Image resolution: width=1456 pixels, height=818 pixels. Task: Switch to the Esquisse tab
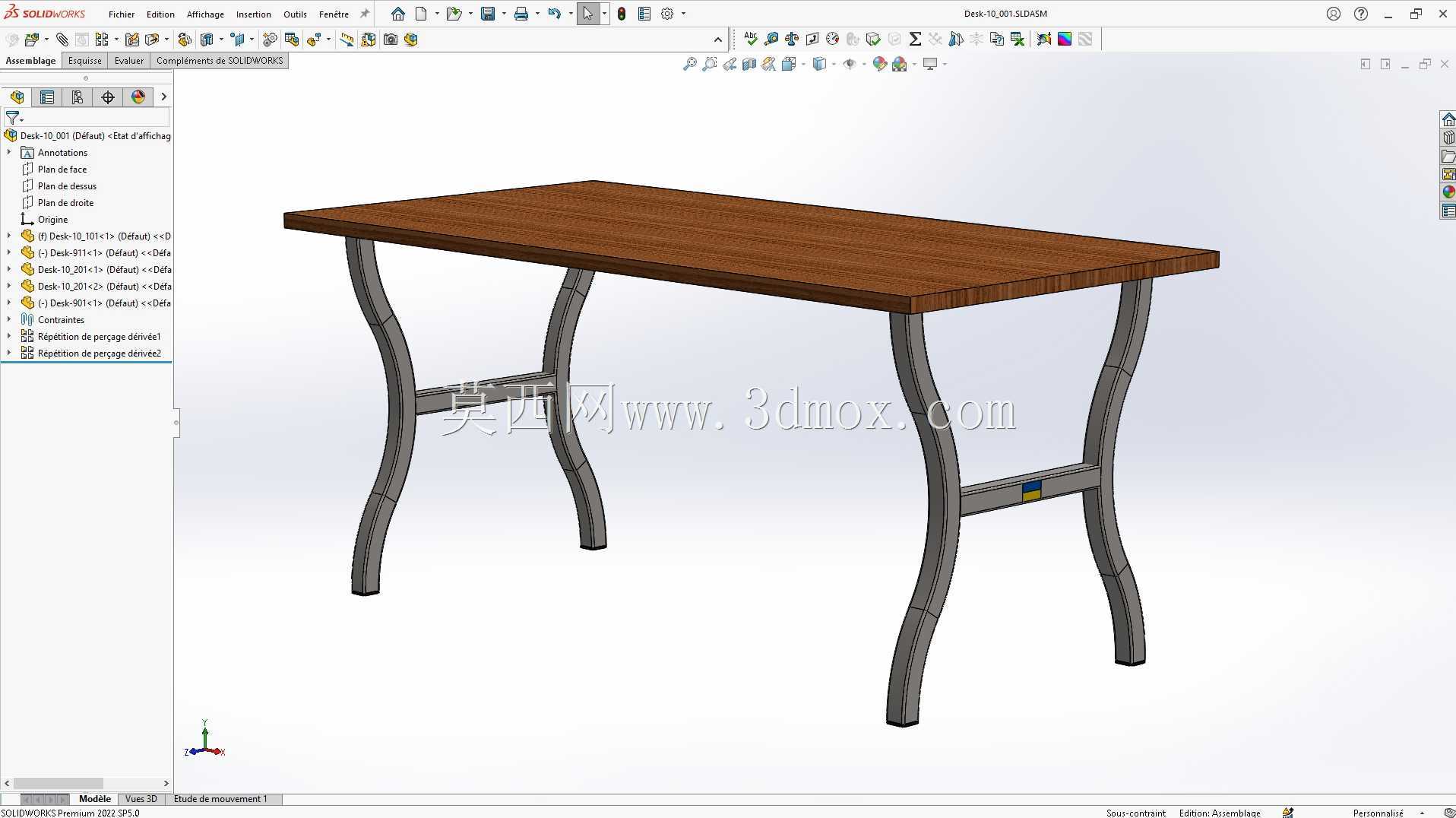(x=84, y=61)
